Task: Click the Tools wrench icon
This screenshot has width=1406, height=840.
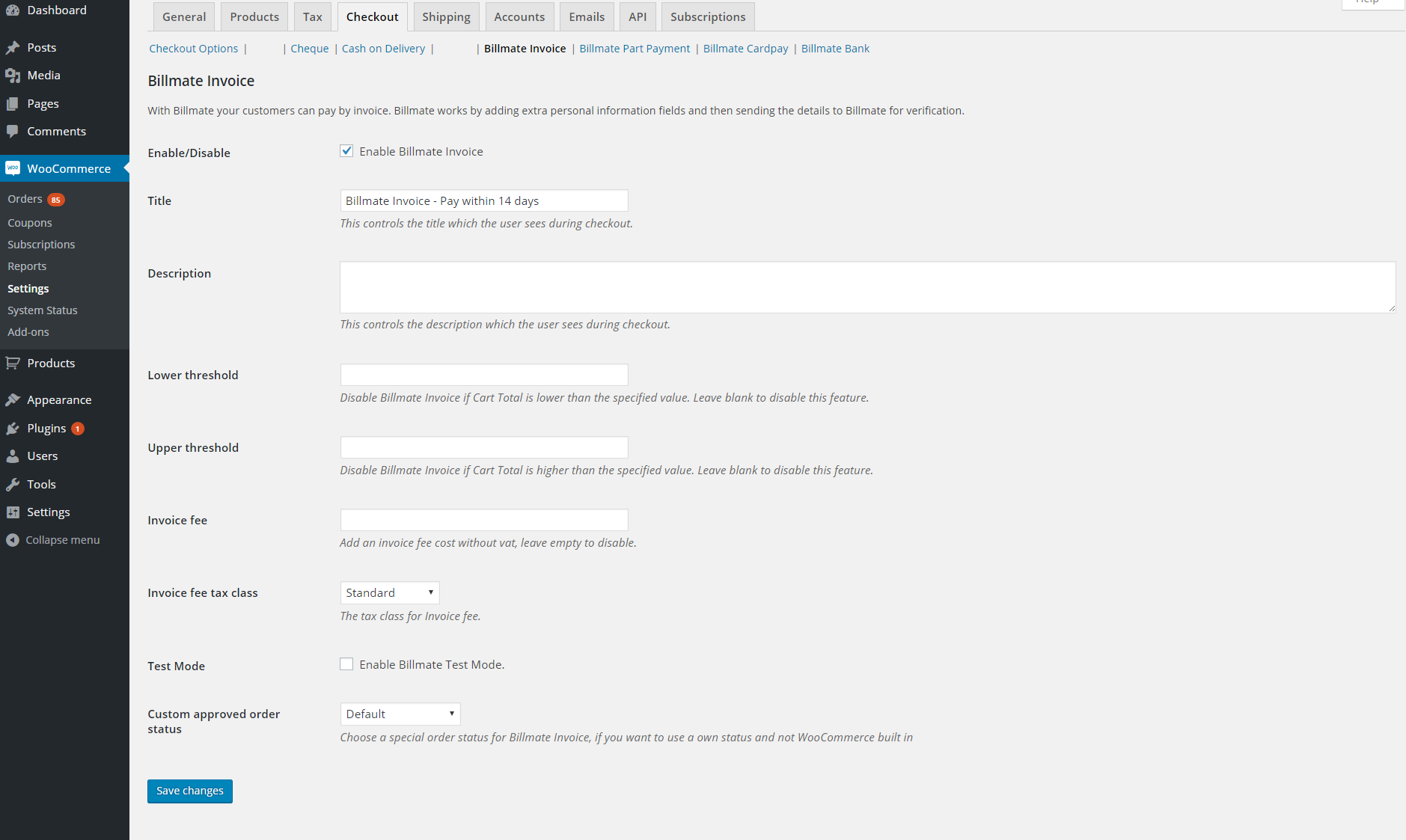Action: click(13, 485)
